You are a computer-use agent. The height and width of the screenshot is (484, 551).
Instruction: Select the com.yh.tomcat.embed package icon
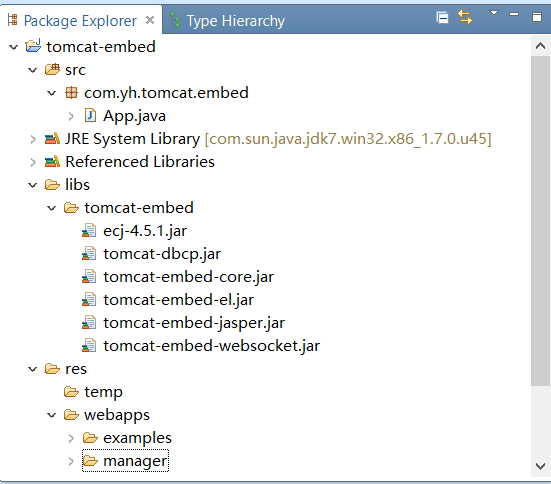[71, 92]
